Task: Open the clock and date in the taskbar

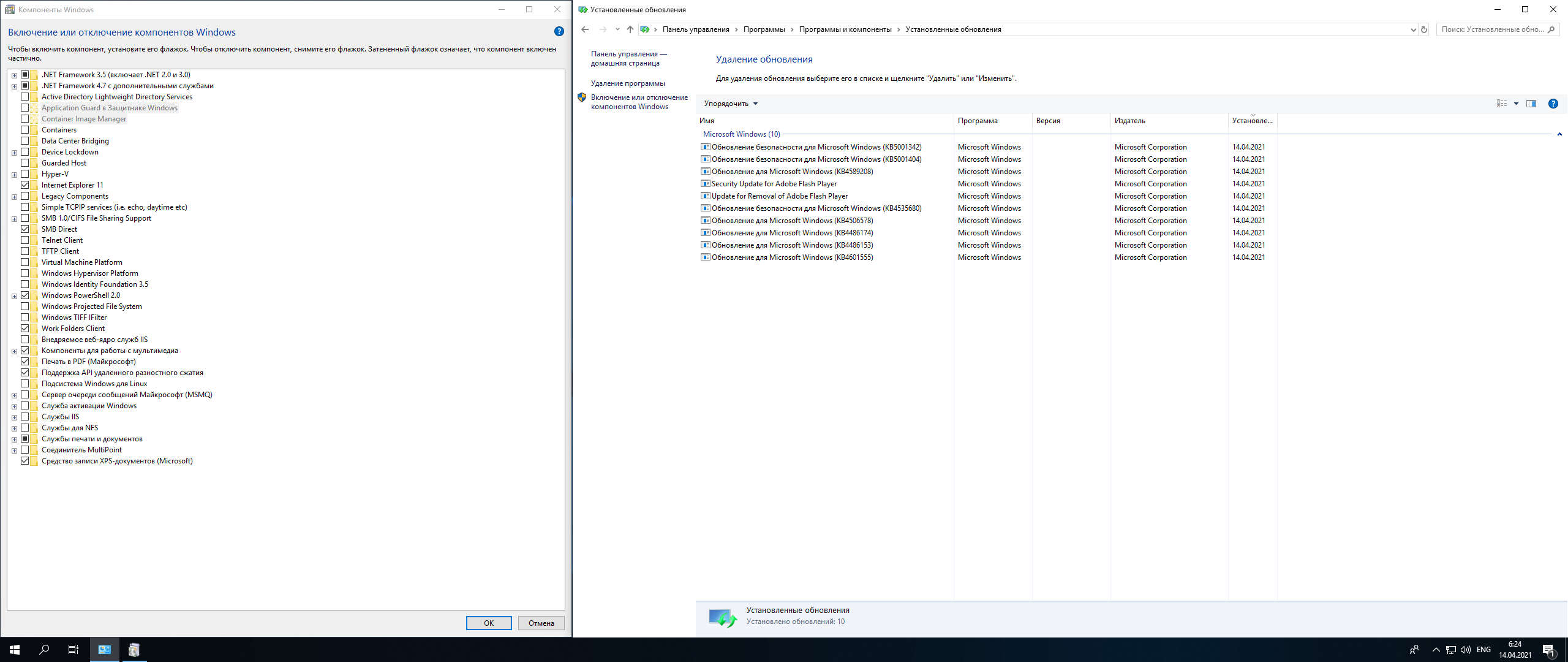Action: [1515, 650]
